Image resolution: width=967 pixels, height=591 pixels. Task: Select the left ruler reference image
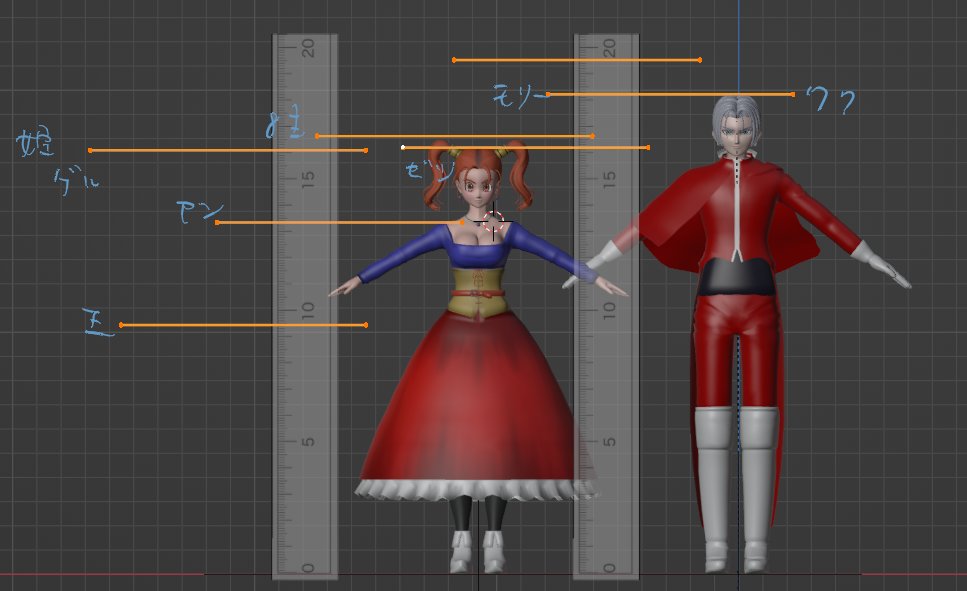click(x=305, y=307)
